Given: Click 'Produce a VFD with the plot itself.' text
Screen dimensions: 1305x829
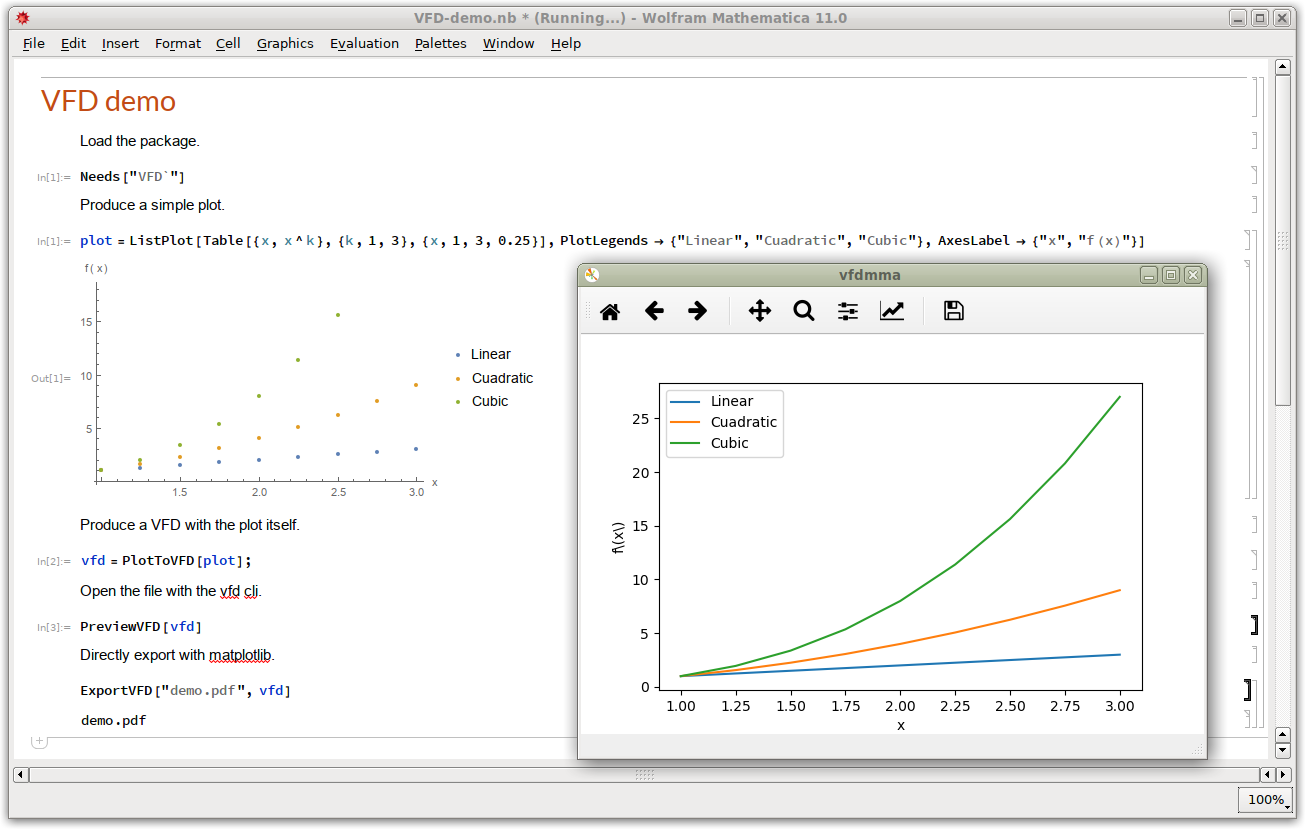Looking at the screenshot, I should coord(190,525).
